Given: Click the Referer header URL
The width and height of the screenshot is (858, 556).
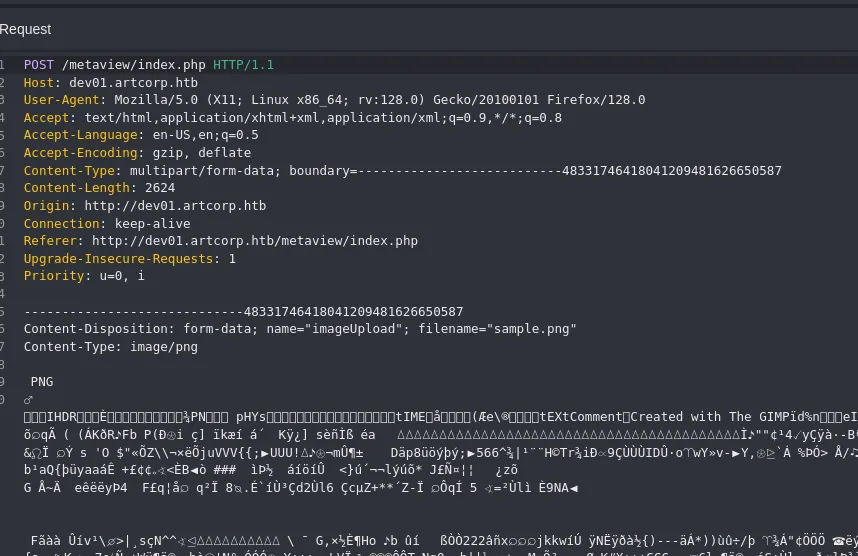Looking at the screenshot, I should (255, 241).
